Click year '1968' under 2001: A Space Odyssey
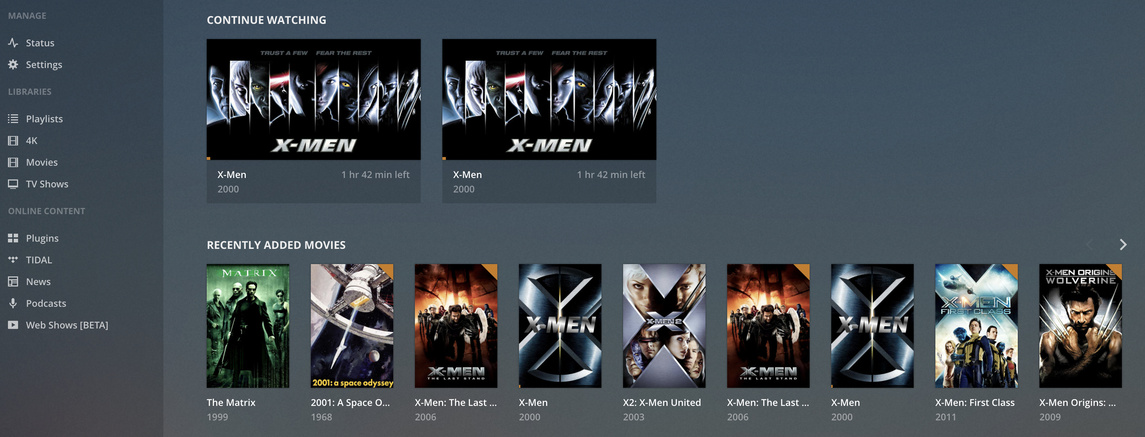Image resolution: width=1145 pixels, height=437 pixels. click(x=321, y=417)
